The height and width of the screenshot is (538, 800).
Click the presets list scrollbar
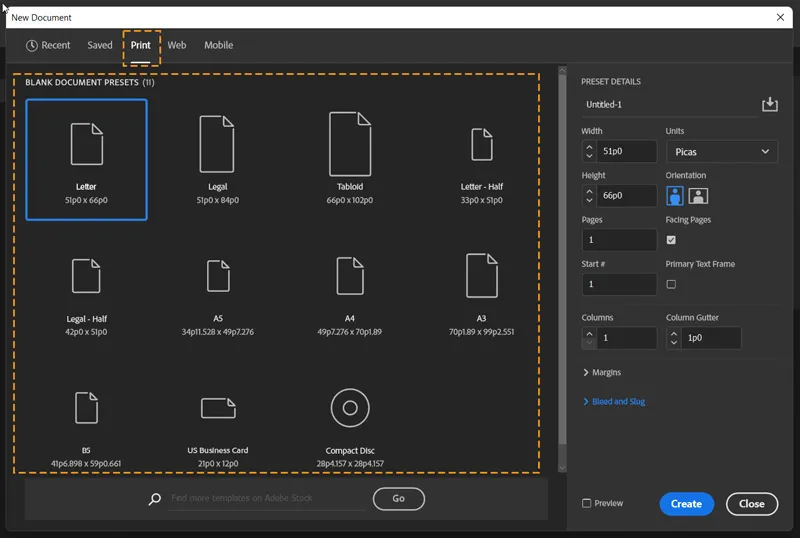562,259
